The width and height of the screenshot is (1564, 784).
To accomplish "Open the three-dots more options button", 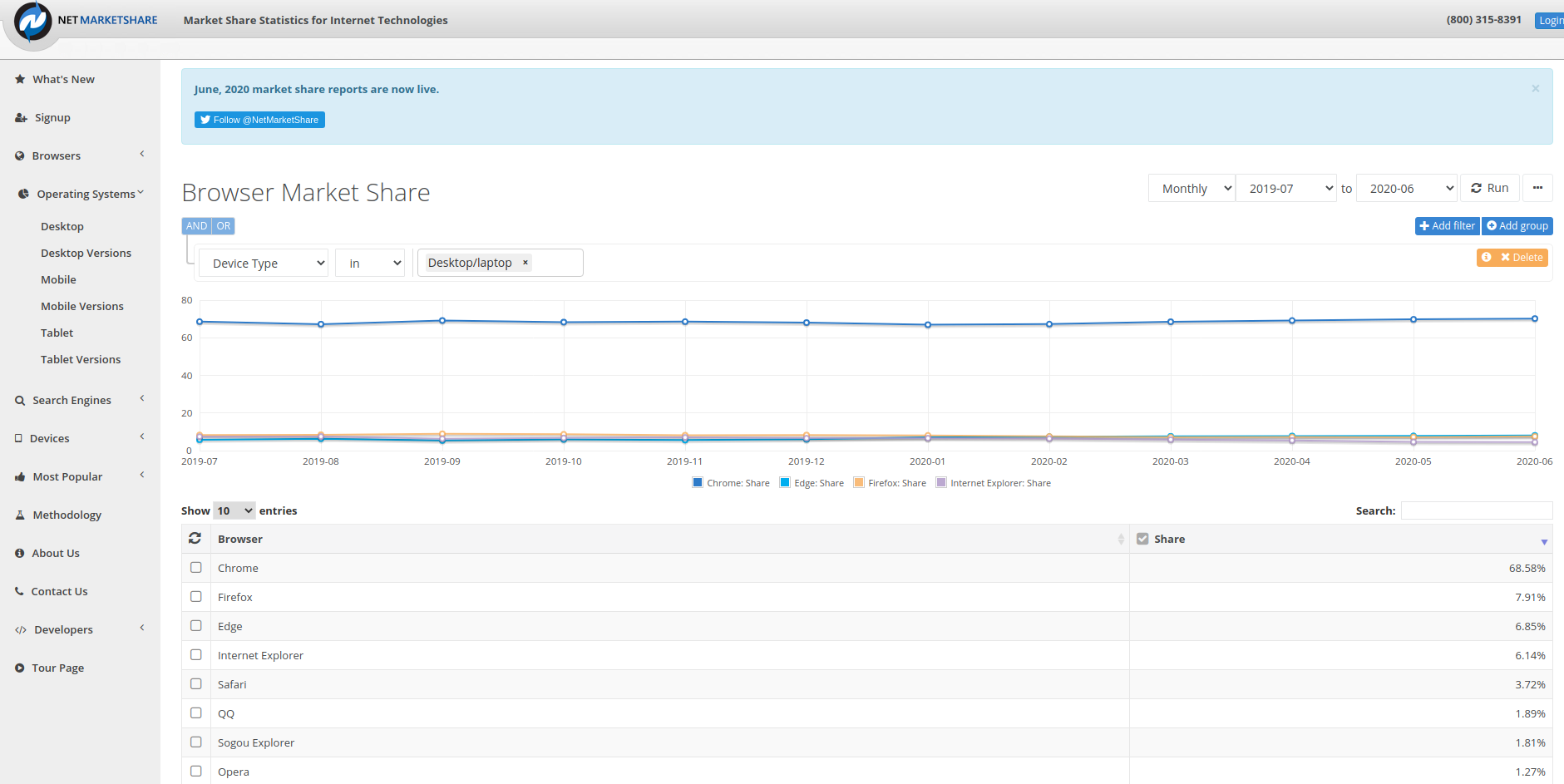I will [1537, 189].
